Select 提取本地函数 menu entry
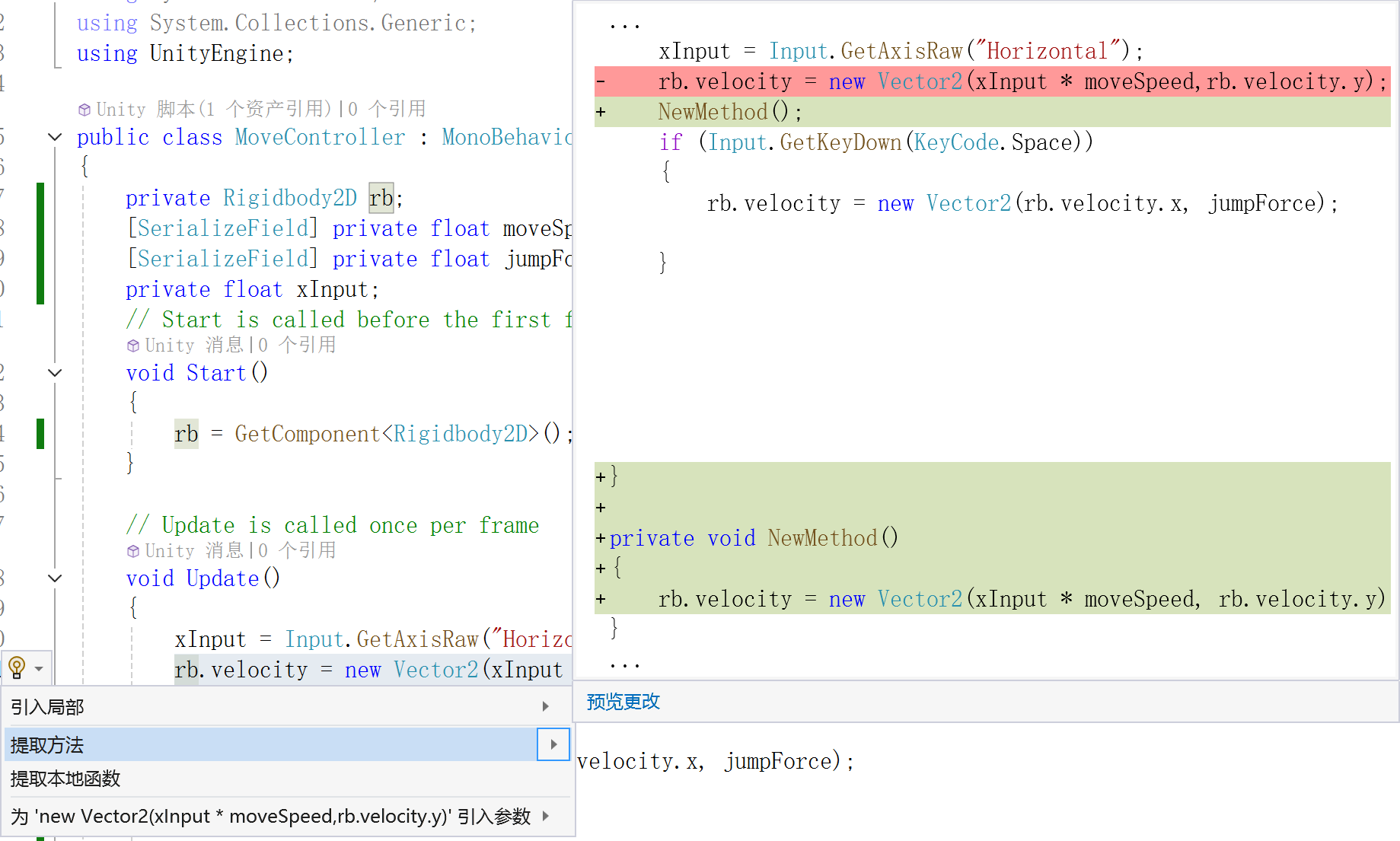The width and height of the screenshot is (1400, 841). 287,779
